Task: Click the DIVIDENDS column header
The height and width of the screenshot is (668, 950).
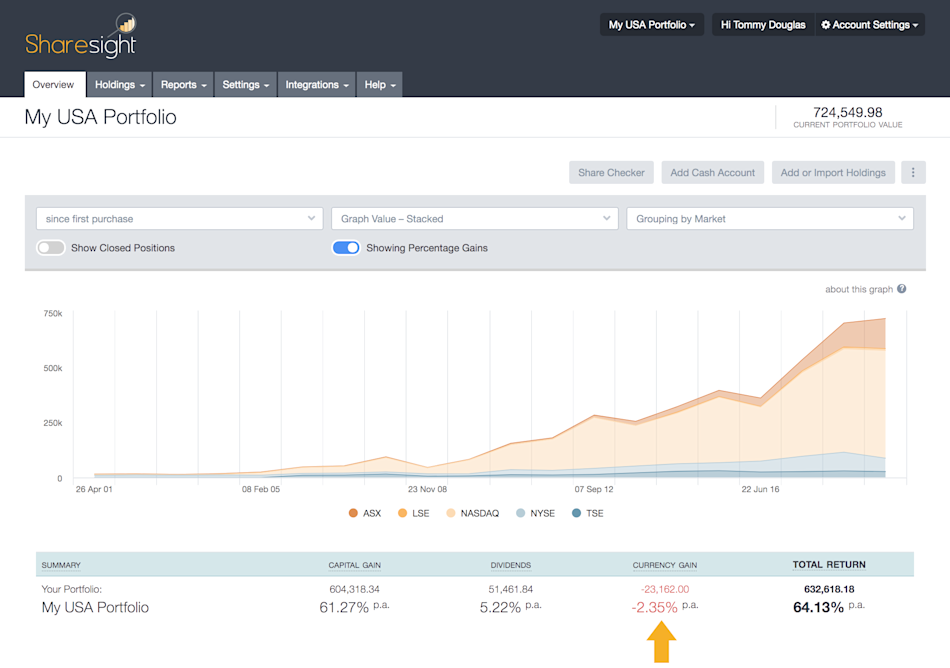Action: (x=511, y=565)
